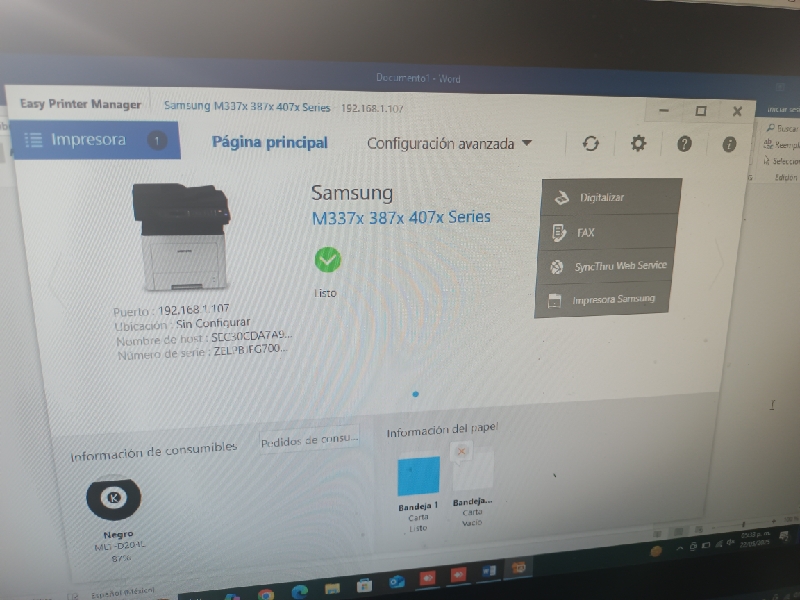This screenshot has width=800, height=600.
Task: Click the list icon beside Impresora
Action: [x=34, y=140]
